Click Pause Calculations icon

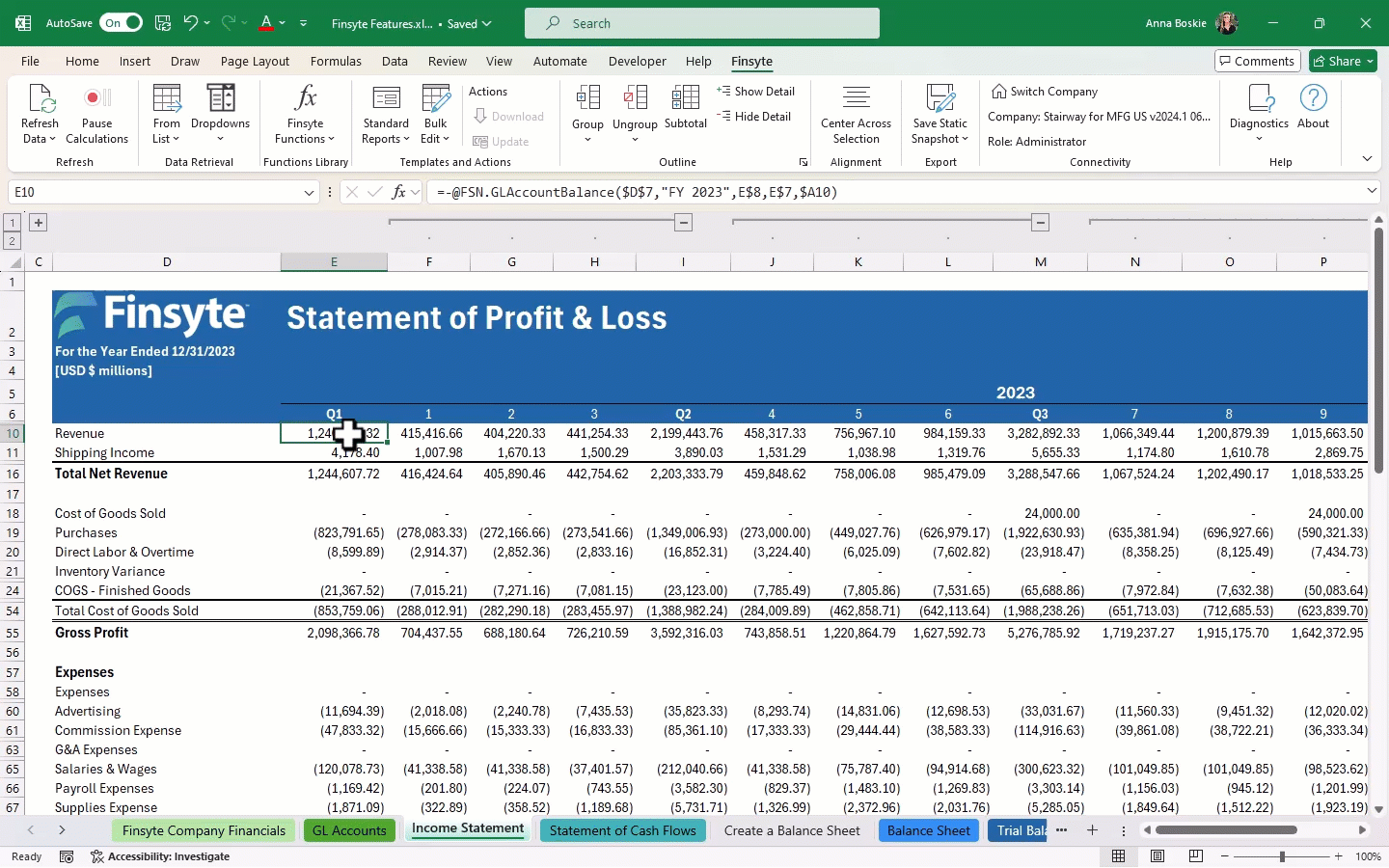96,98
